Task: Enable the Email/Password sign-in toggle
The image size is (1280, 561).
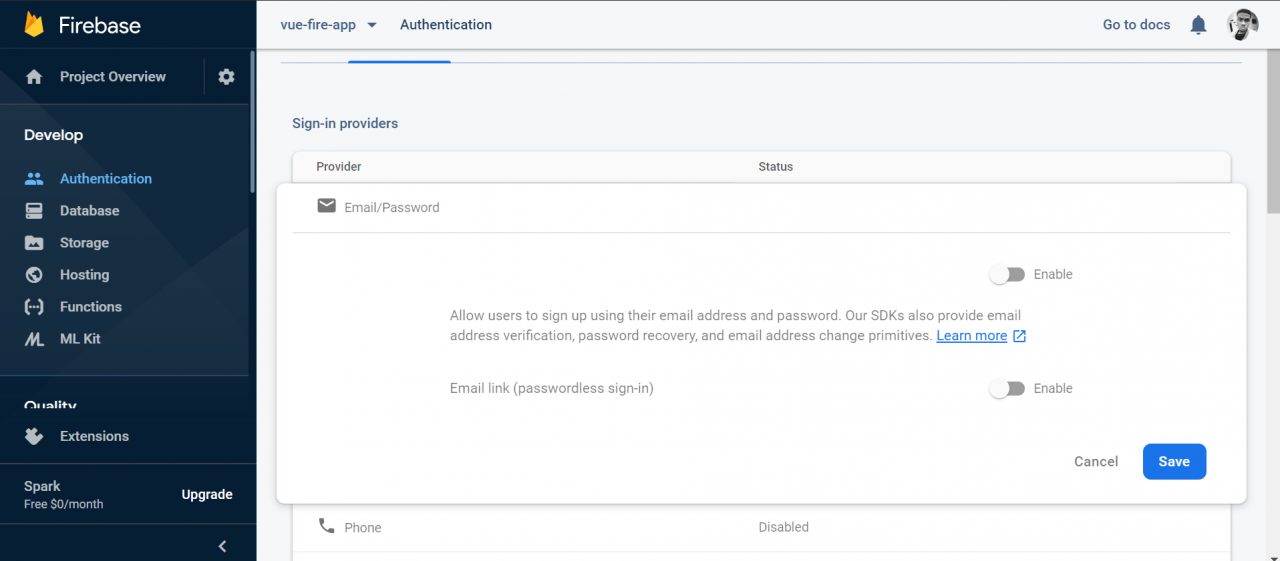Action: pos(1007,274)
